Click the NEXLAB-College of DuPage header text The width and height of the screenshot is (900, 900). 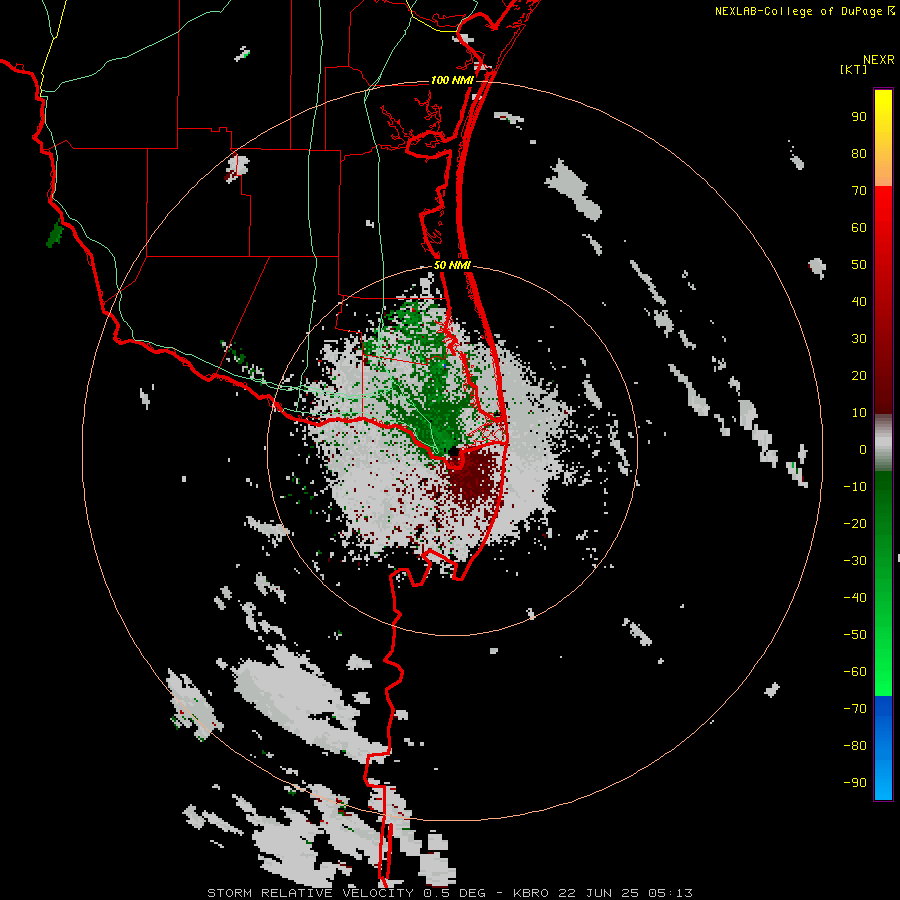[x=804, y=11]
